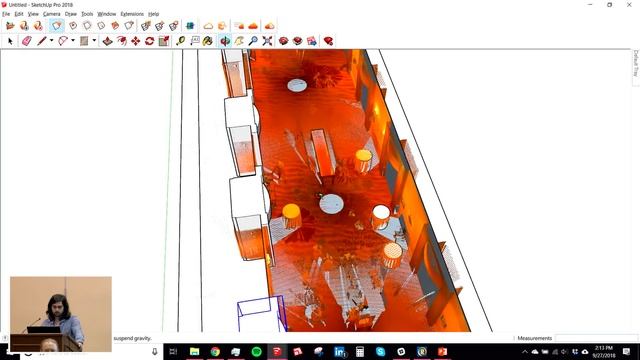Open Skype from the taskbar
This screenshot has width=640, height=360.
tap(380, 351)
